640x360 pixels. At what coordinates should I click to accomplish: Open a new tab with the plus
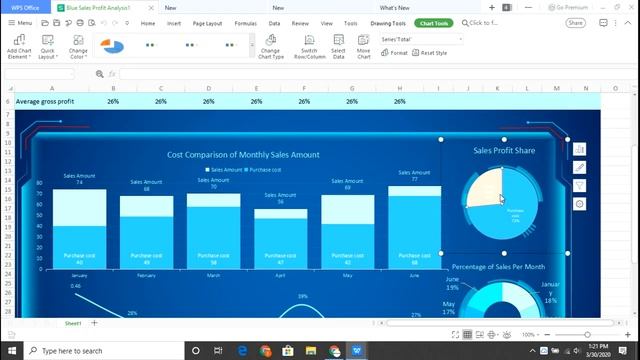click(492, 7)
